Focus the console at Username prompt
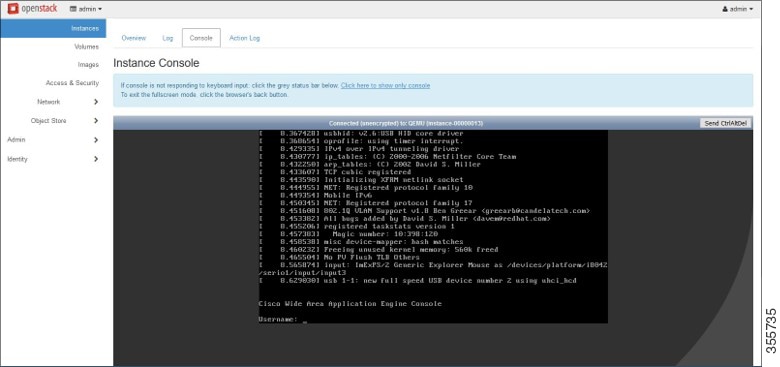Screen dimensions: 780x367 coord(283,319)
